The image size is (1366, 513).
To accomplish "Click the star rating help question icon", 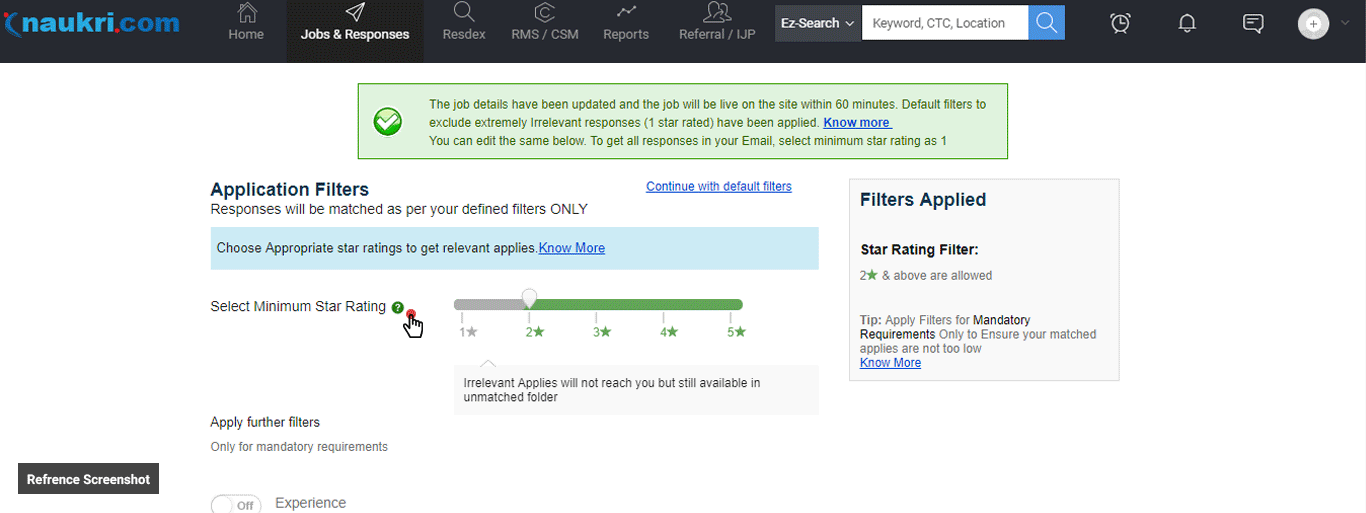I will point(398,308).
